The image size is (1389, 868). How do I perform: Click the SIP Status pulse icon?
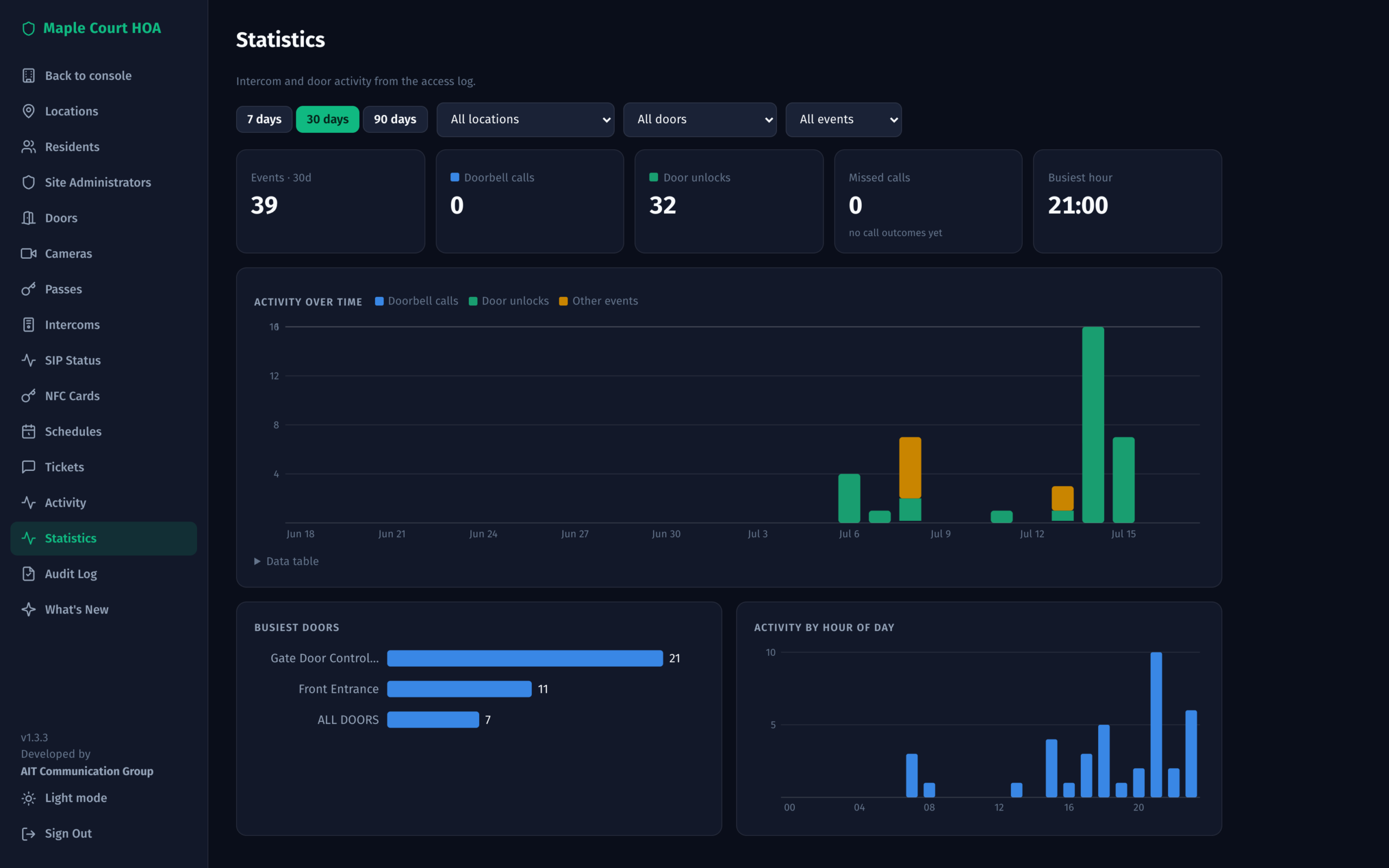click(28, 361)
